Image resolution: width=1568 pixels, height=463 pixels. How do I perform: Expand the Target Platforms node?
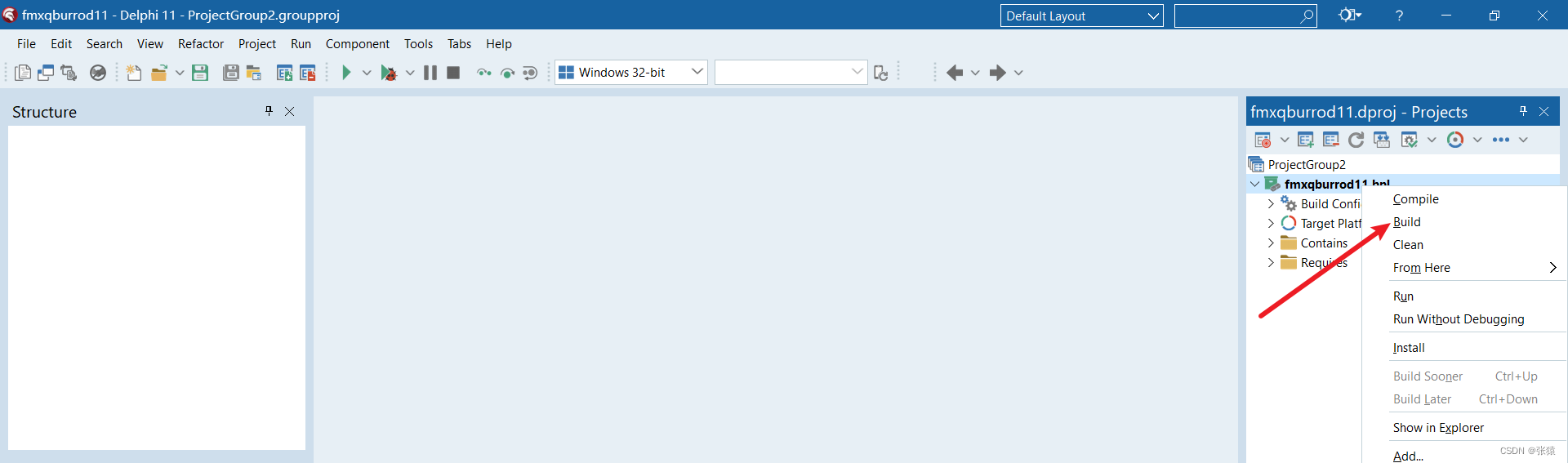pyautogui.click(x=1271, y=223)
